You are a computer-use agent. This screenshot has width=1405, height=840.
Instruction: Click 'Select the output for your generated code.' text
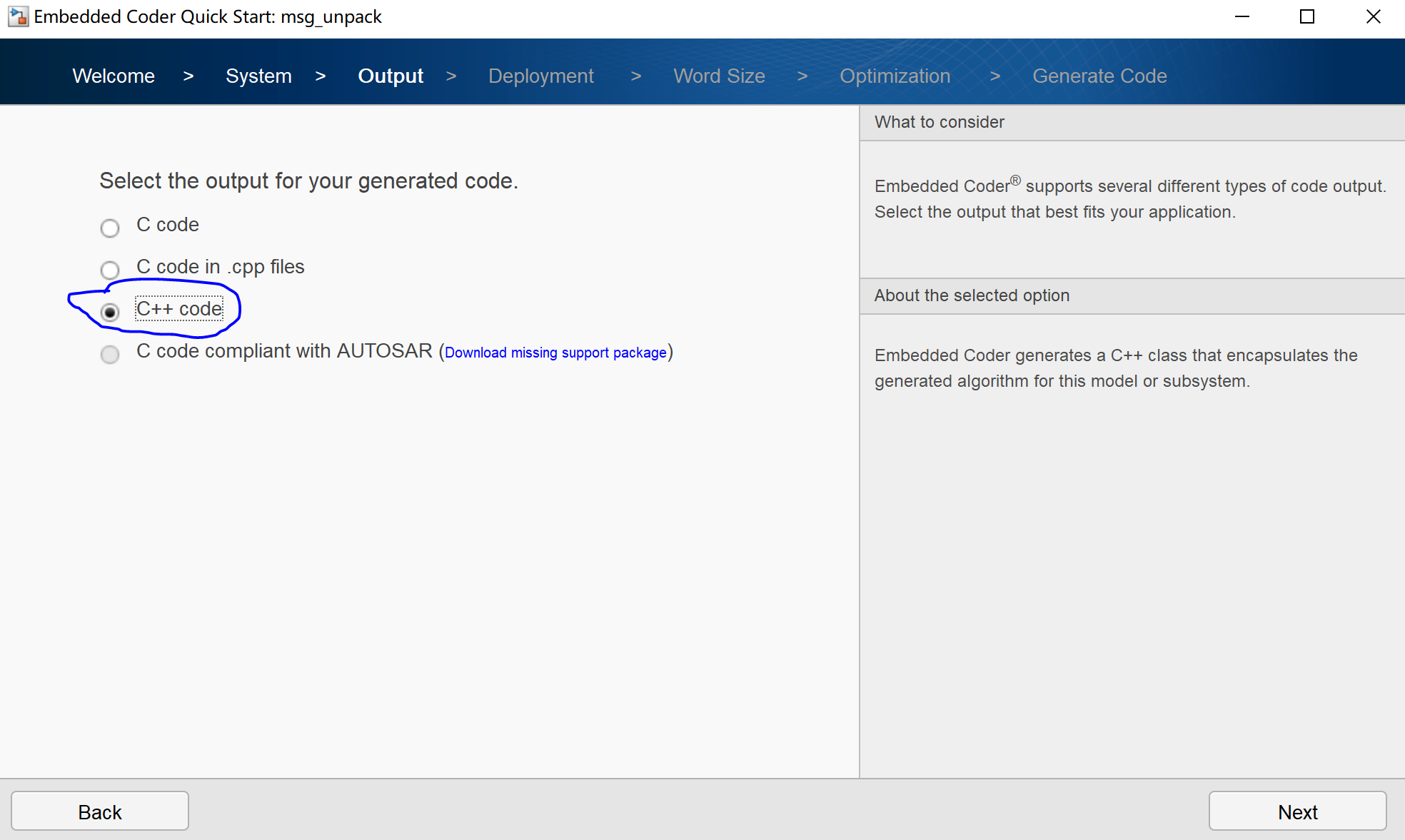click(308, 181)
